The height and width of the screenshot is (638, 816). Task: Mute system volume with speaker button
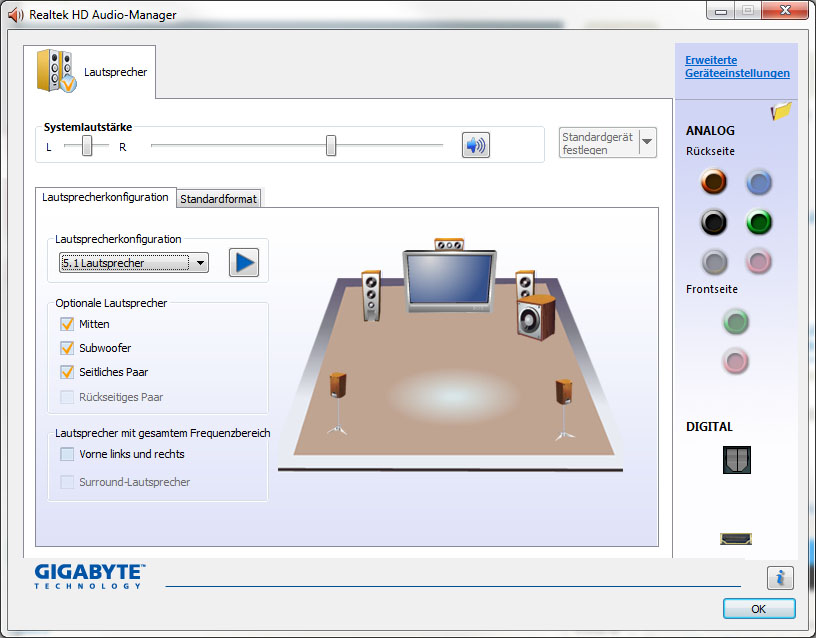(476, 145)
